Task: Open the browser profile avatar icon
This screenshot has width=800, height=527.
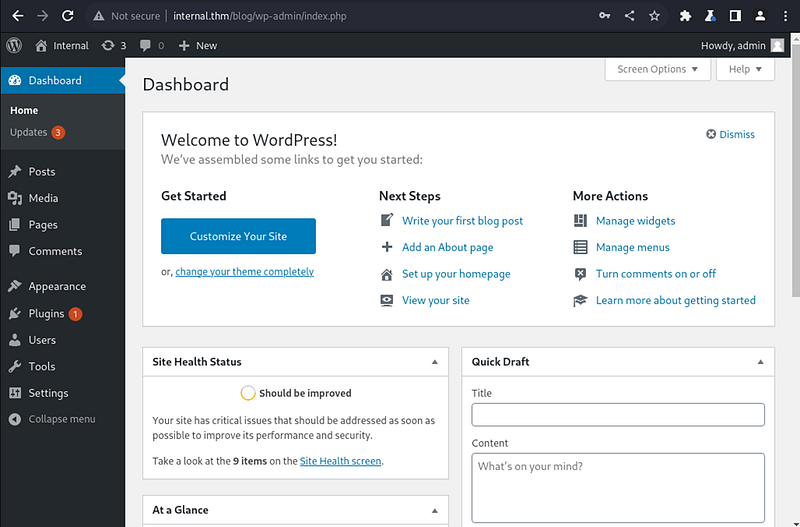Action: coord(760,16)
